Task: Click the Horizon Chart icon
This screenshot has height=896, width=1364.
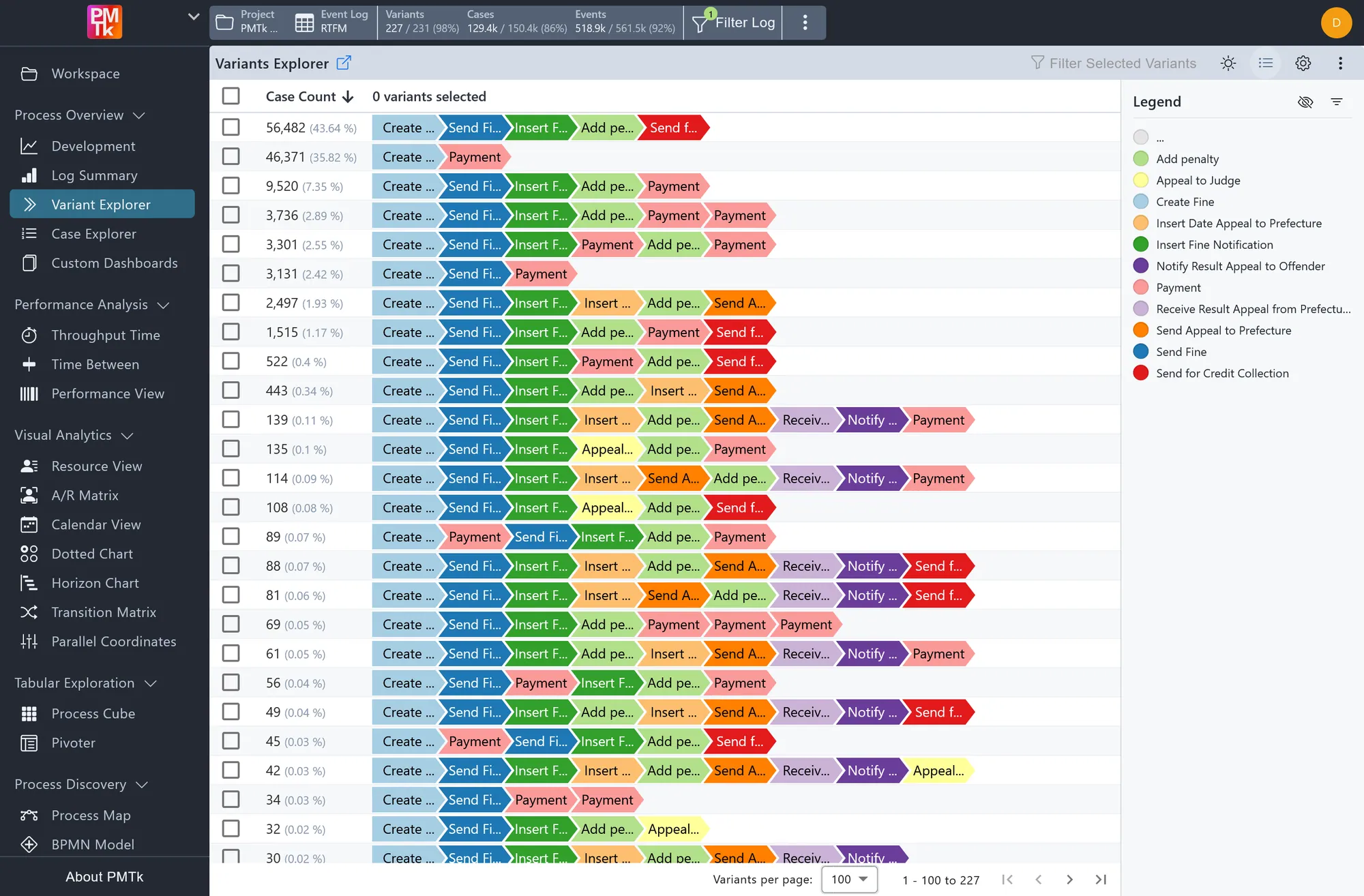Action: point(29,584)
